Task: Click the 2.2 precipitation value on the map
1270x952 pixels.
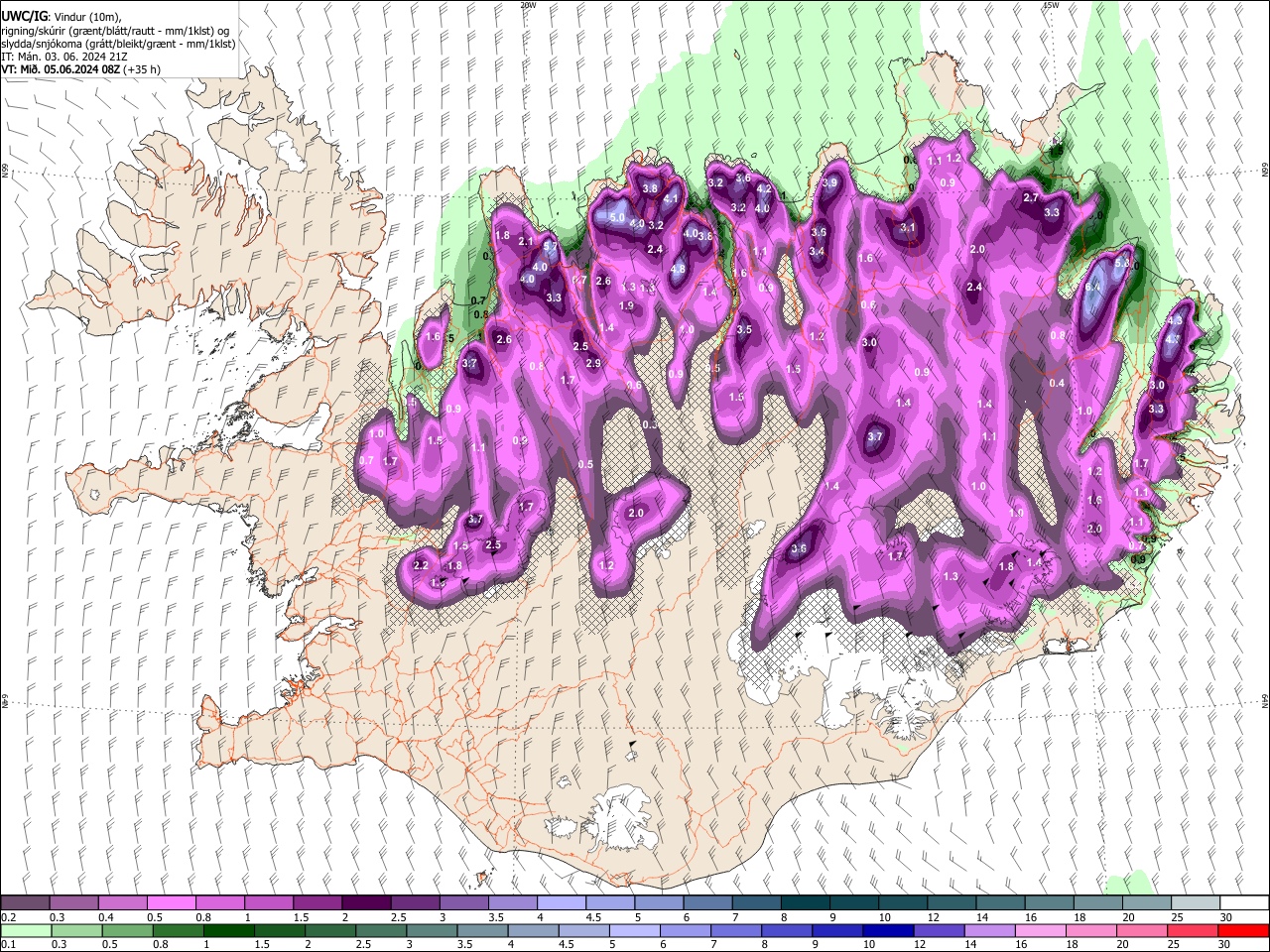Action: (421, 565)
